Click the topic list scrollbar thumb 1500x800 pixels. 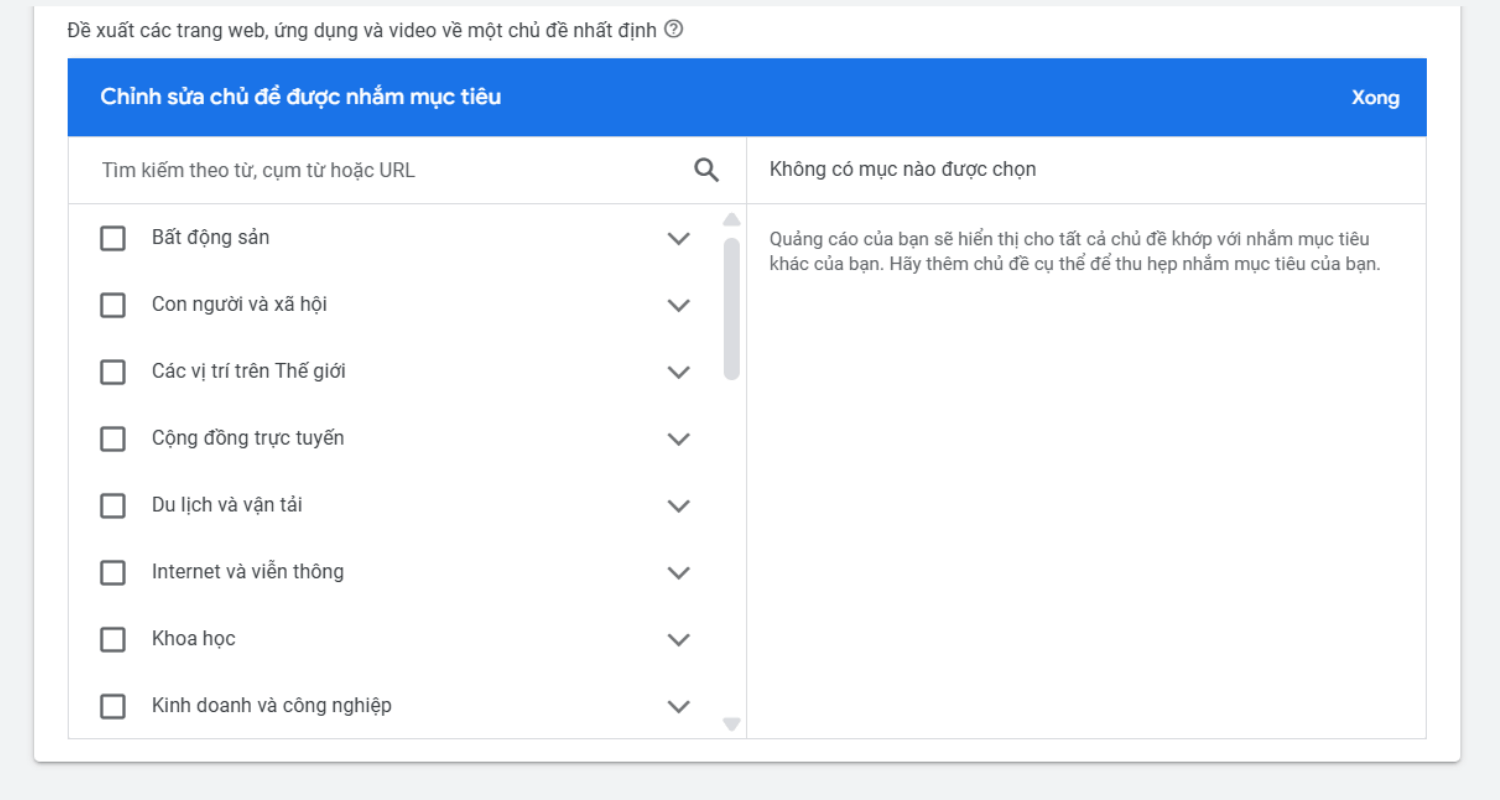click(732, 308)
